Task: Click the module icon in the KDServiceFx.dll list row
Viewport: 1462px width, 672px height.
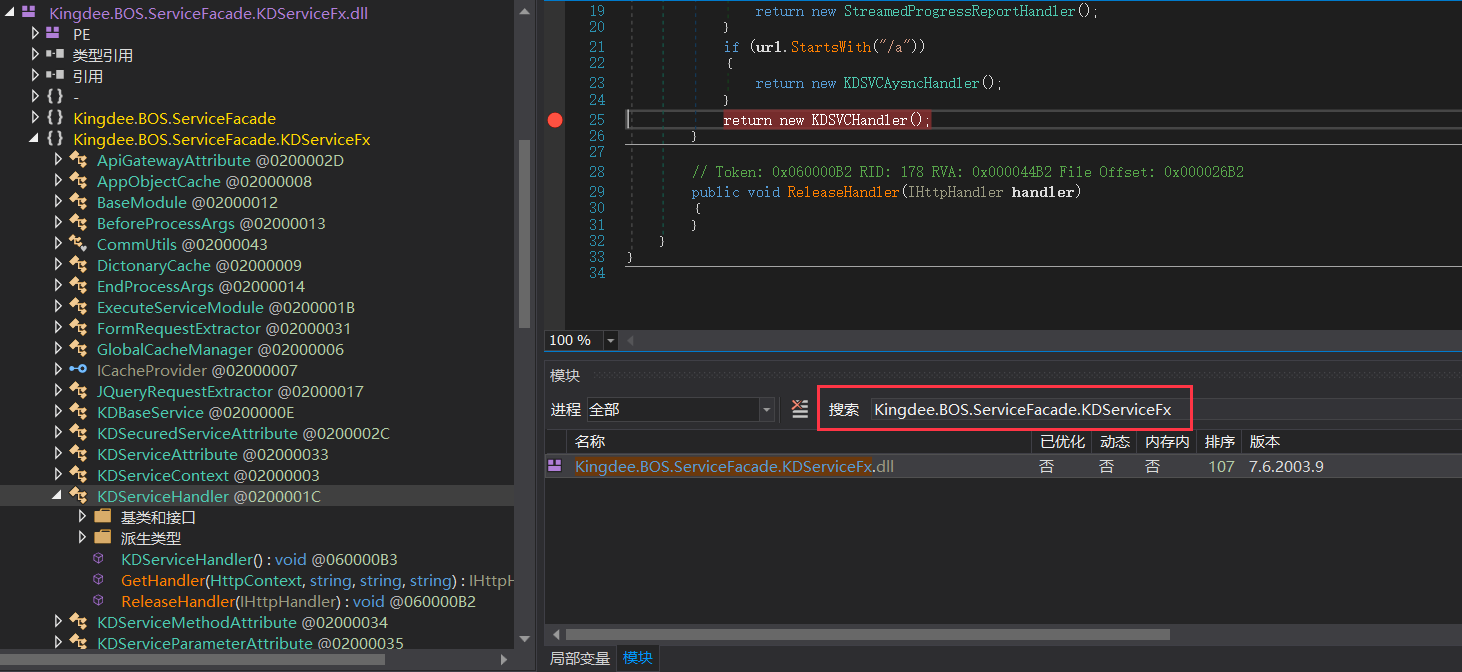Action: tap(555, 466)
